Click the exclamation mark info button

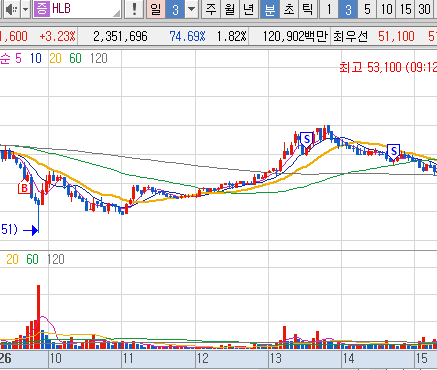134,9
